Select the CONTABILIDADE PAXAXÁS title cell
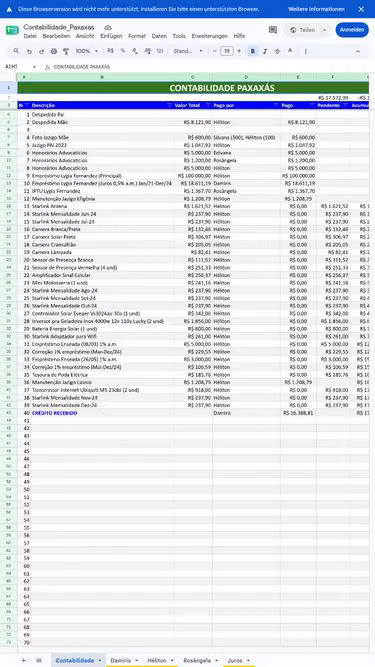Image resolution: width=375 pixels, height=667 pixels. [x=193, y=88]
